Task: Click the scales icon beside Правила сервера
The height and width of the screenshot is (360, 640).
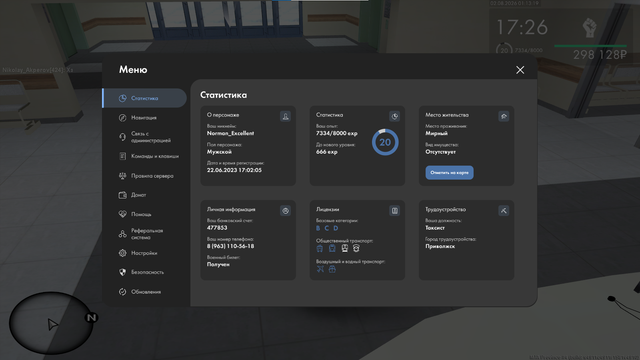Action: [122, 176]
